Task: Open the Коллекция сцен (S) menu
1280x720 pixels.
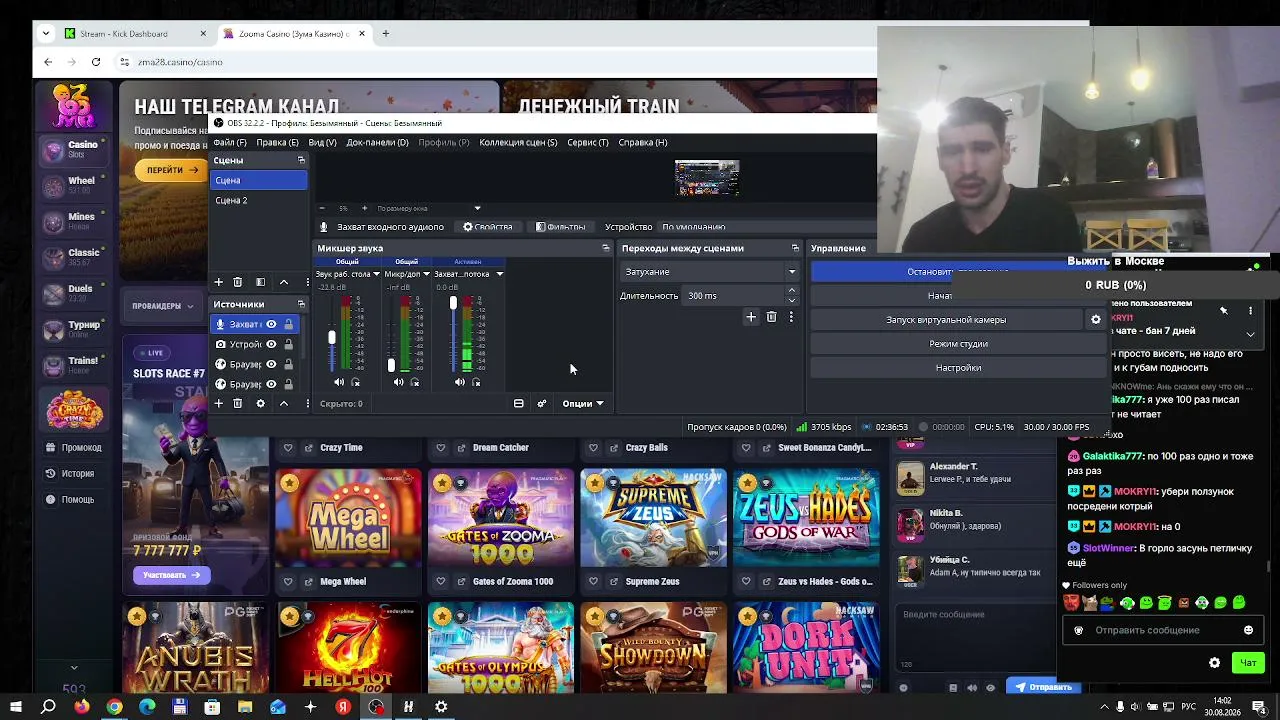Action: click(518, 142)
